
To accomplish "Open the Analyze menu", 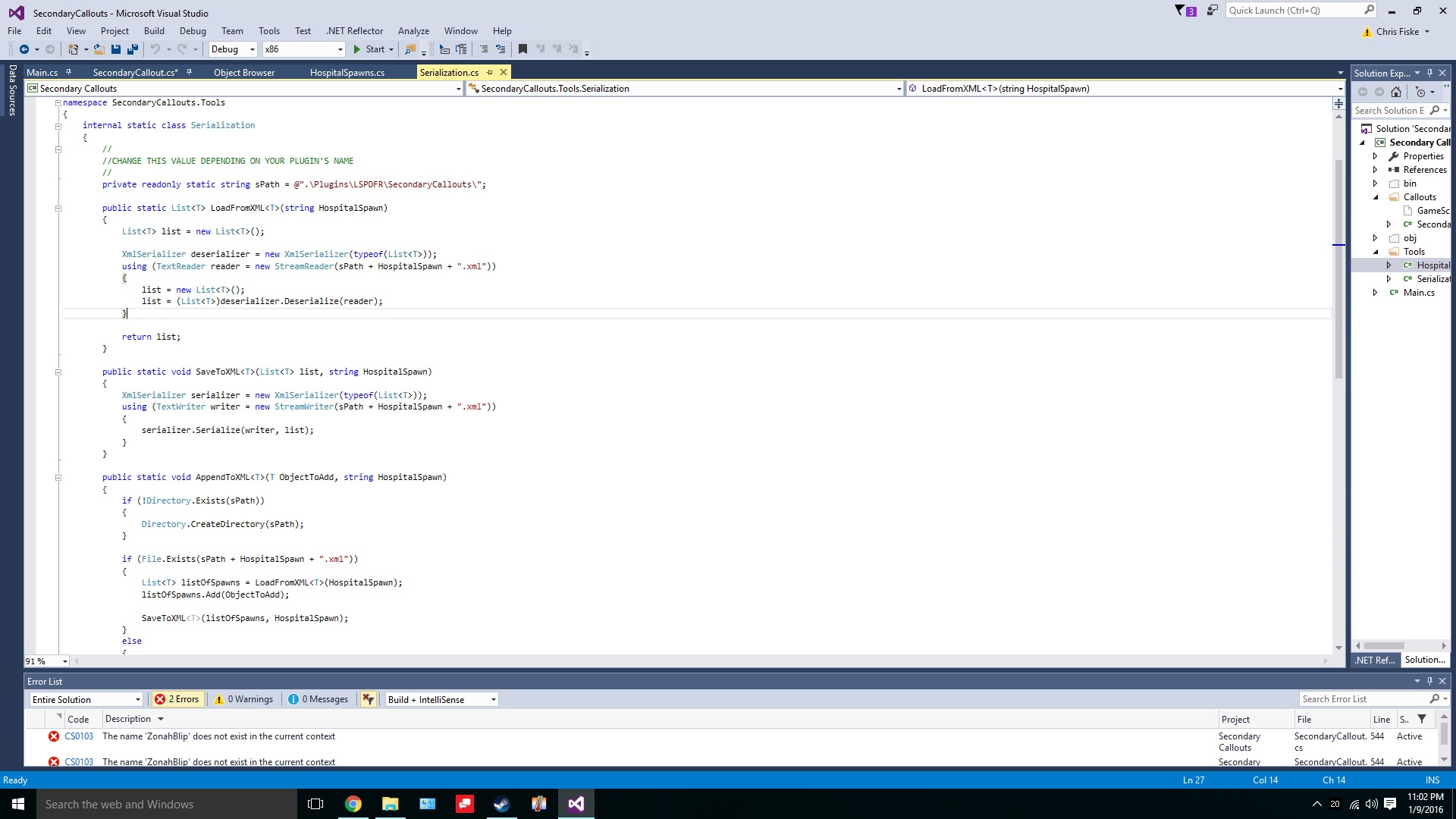I will click(x=413, y=31).
